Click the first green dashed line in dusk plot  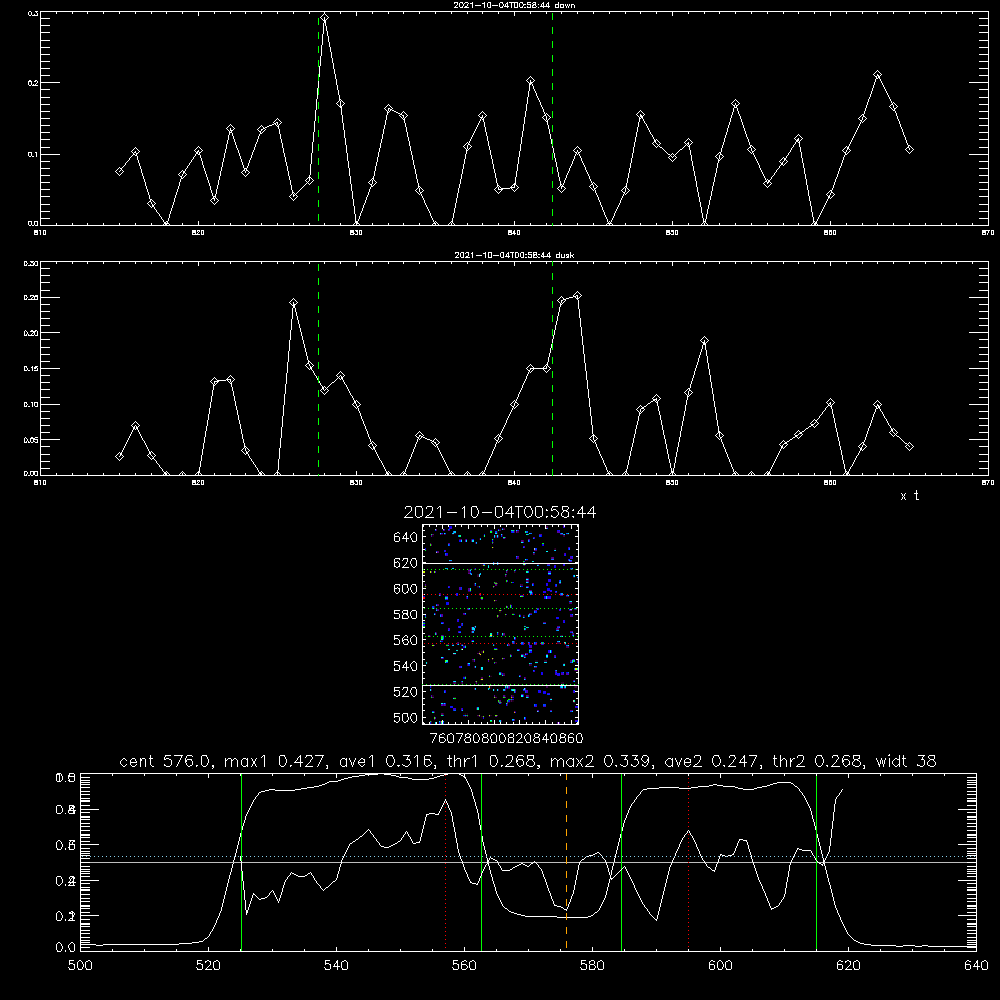pyautogui.click(x=318, y=369)
